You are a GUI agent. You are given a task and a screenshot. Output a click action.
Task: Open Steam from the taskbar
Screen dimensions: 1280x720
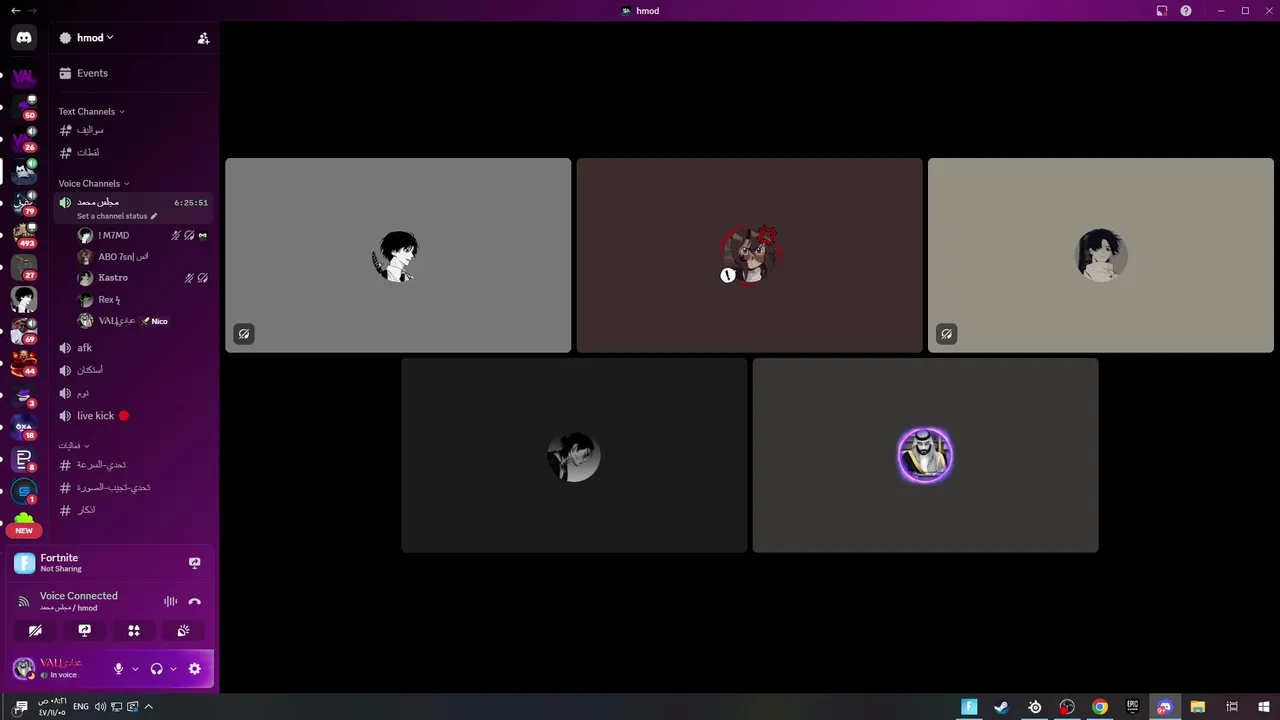point(1001,707)
